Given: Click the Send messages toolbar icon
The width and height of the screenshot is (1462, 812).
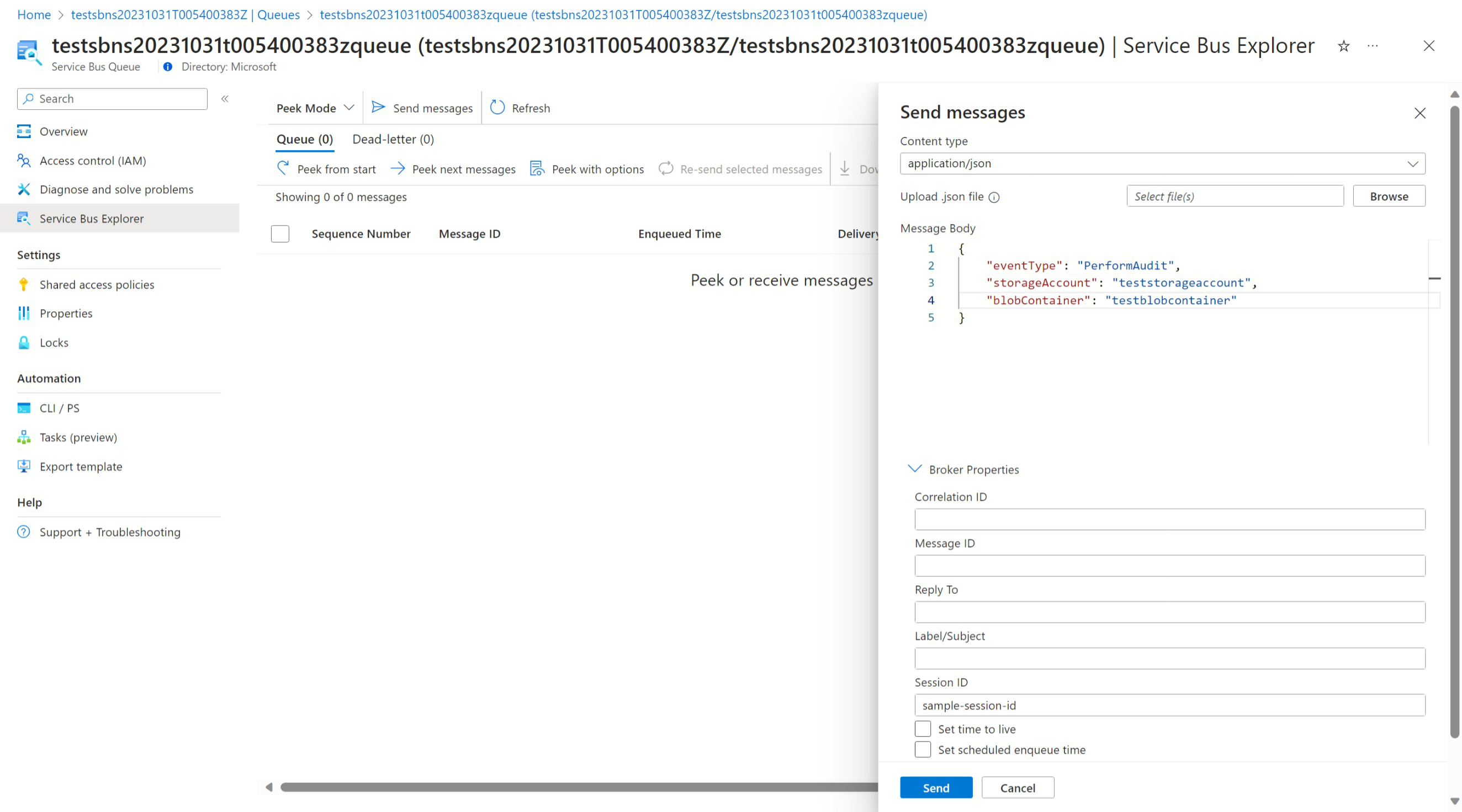Looking at the screenshot, I should [x=421, y=108].
